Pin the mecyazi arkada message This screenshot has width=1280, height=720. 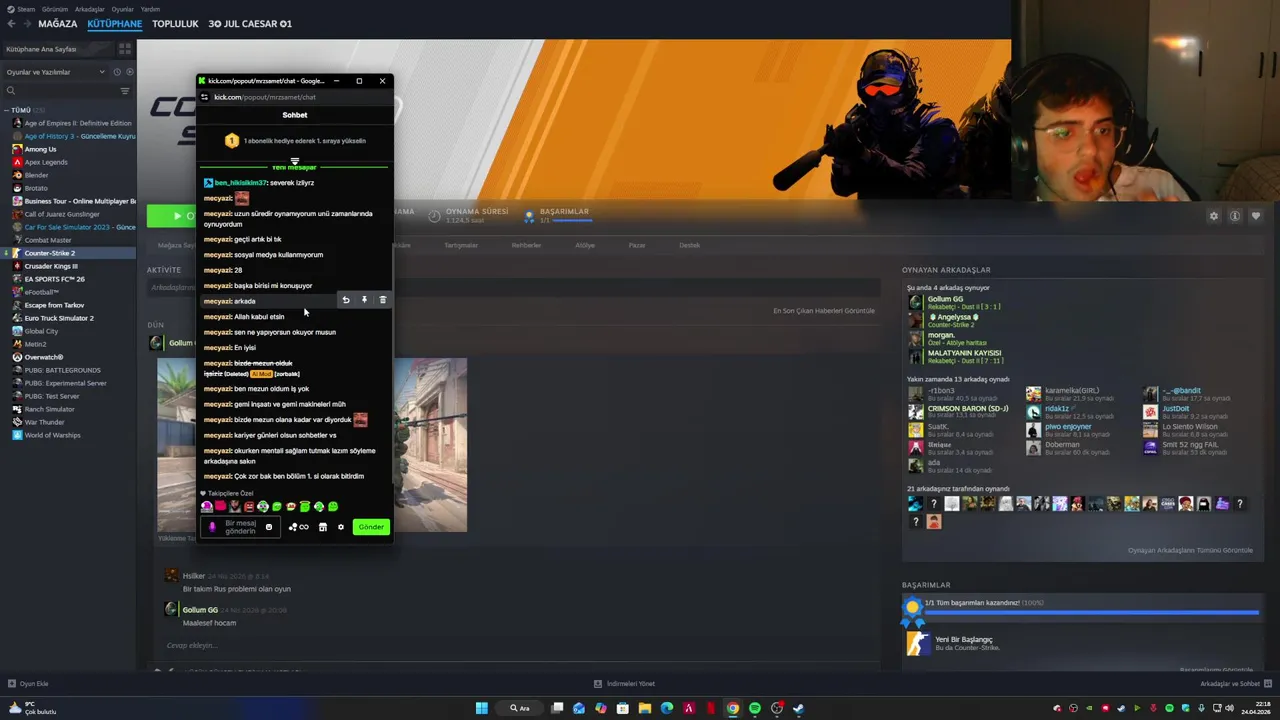(x=364, y=300)
